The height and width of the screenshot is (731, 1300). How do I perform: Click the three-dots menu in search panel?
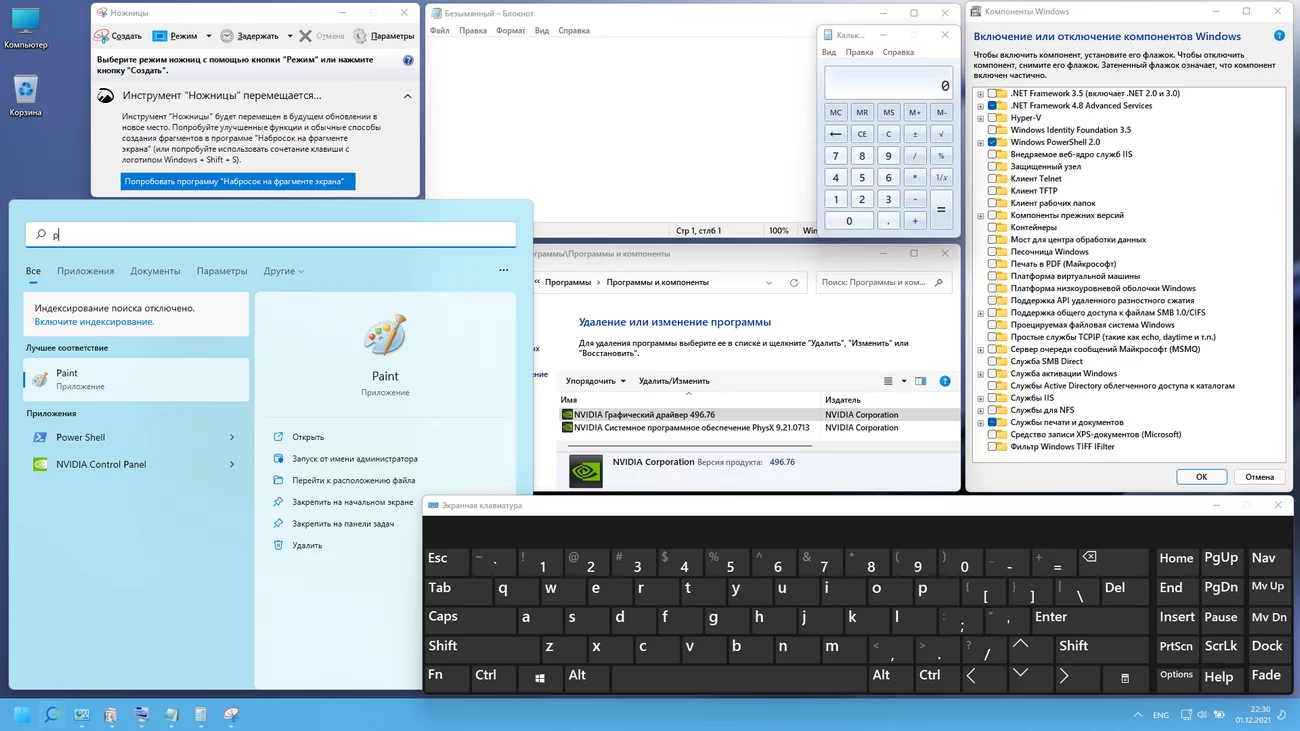click(503, 270)
